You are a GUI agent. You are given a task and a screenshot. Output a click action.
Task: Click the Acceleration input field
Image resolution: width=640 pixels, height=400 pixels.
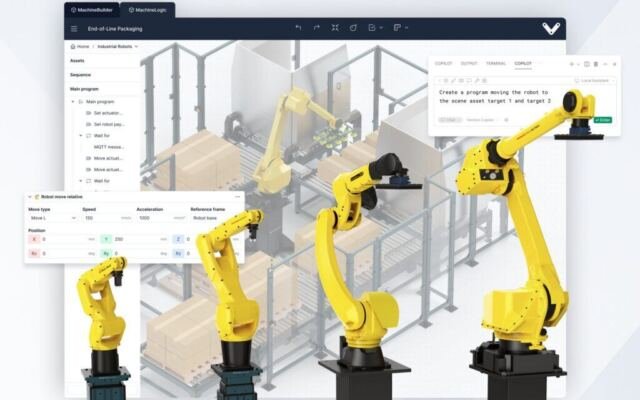162,218
